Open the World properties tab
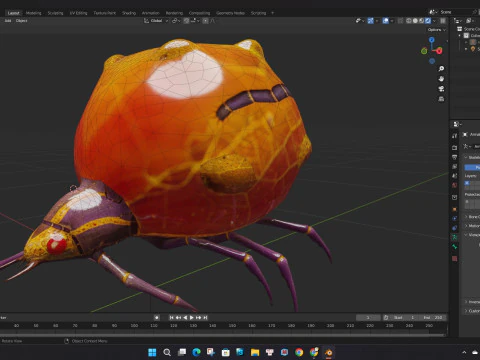 point(455,185)
